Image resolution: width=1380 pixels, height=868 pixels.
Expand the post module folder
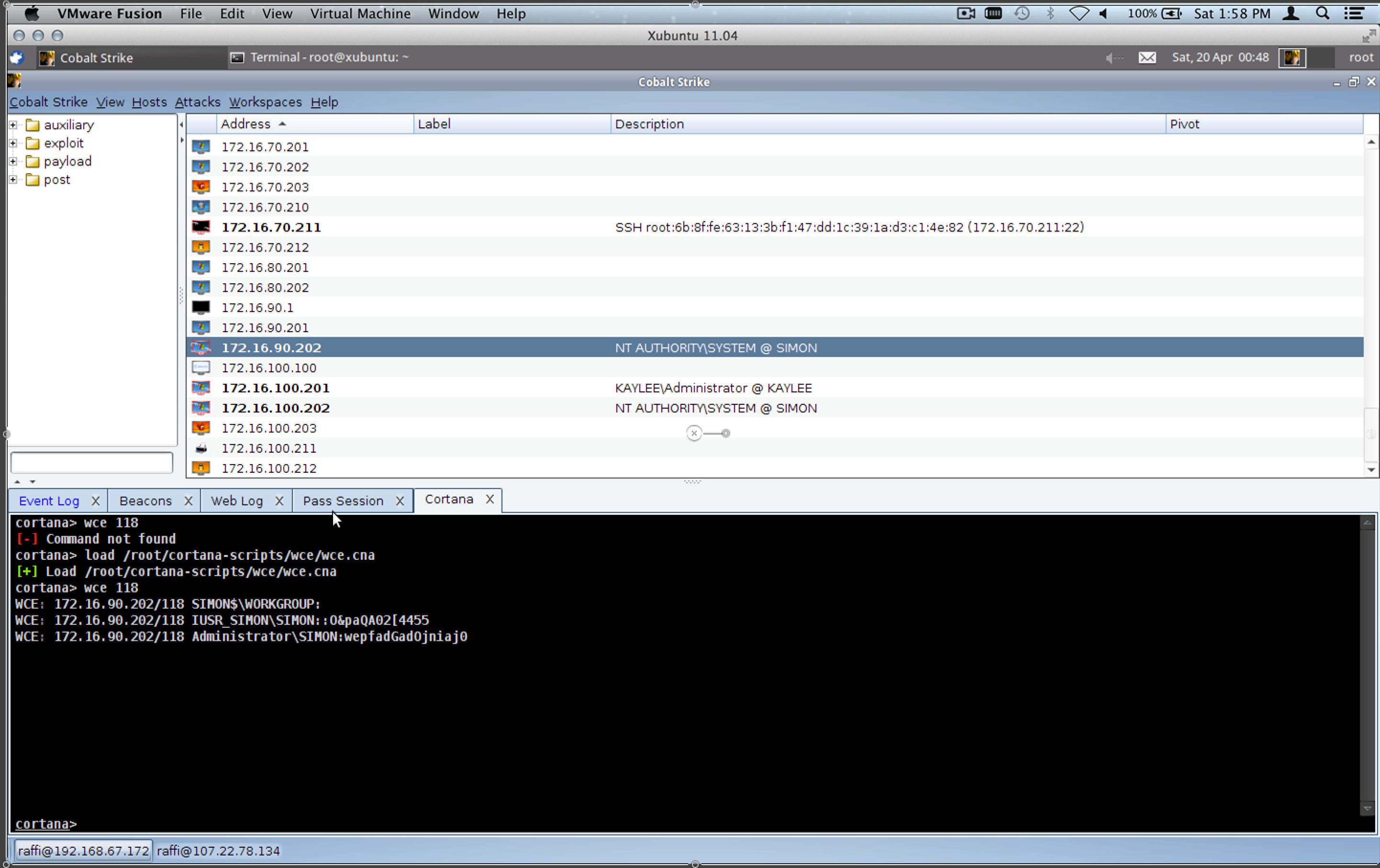tap(13, 180)
